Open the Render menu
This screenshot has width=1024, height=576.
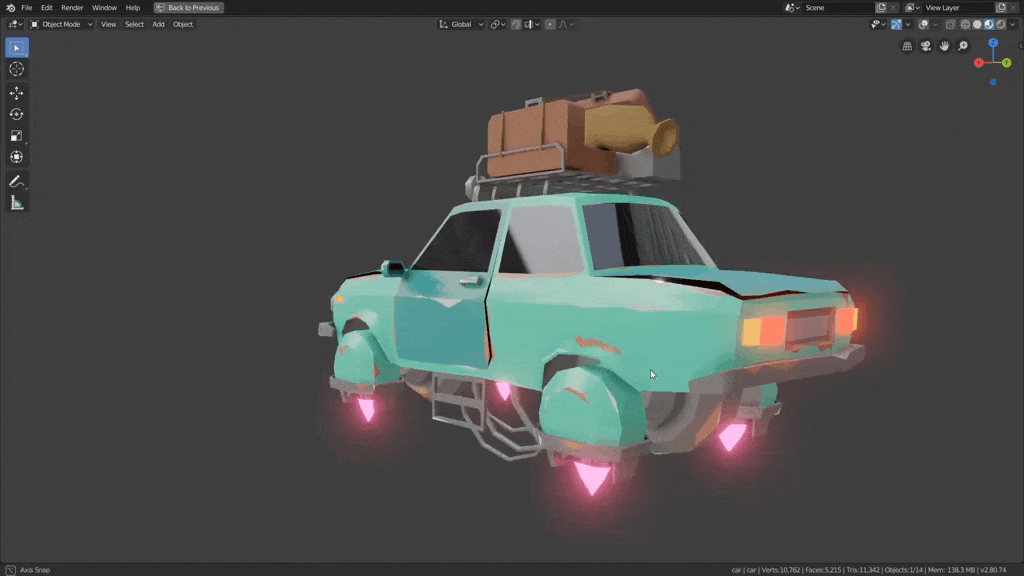tap(72, 7)
